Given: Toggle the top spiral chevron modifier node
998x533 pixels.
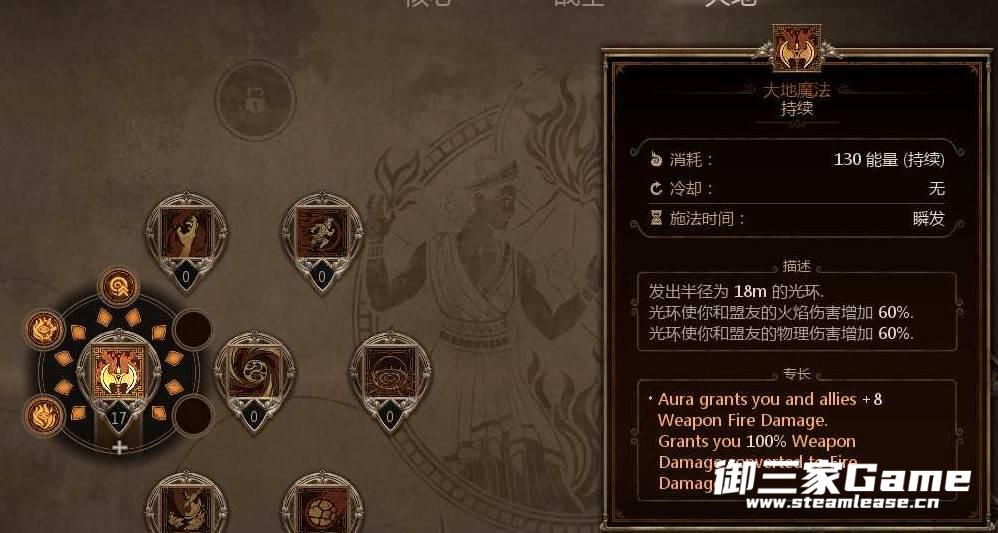Looking at the screenshot, I should (x=119, y=287).
